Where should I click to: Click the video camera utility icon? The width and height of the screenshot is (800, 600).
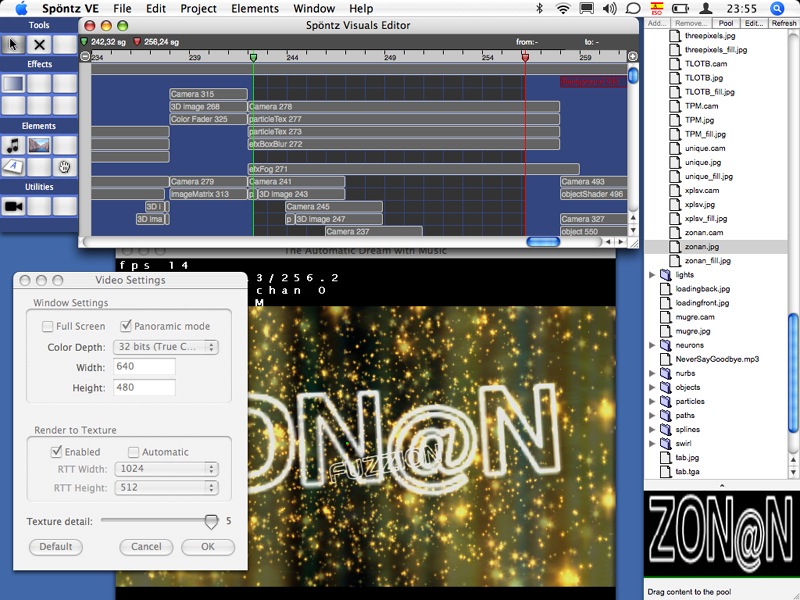tap(13, 206)
